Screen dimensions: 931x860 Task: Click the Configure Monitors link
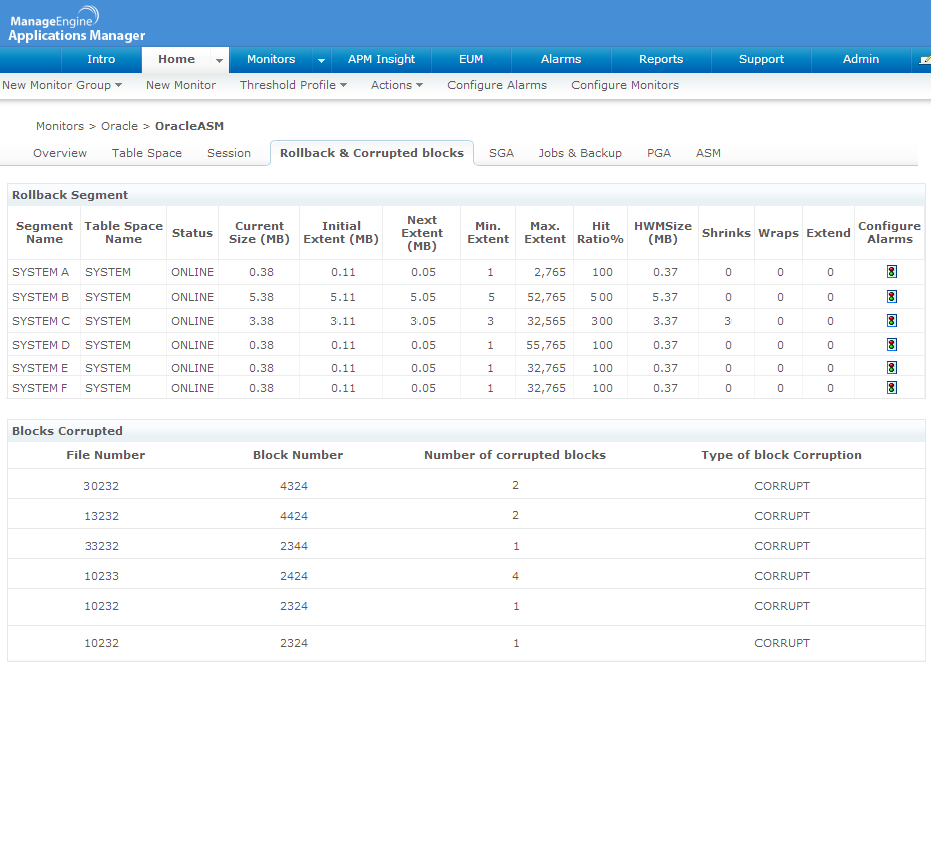point(625,85)
